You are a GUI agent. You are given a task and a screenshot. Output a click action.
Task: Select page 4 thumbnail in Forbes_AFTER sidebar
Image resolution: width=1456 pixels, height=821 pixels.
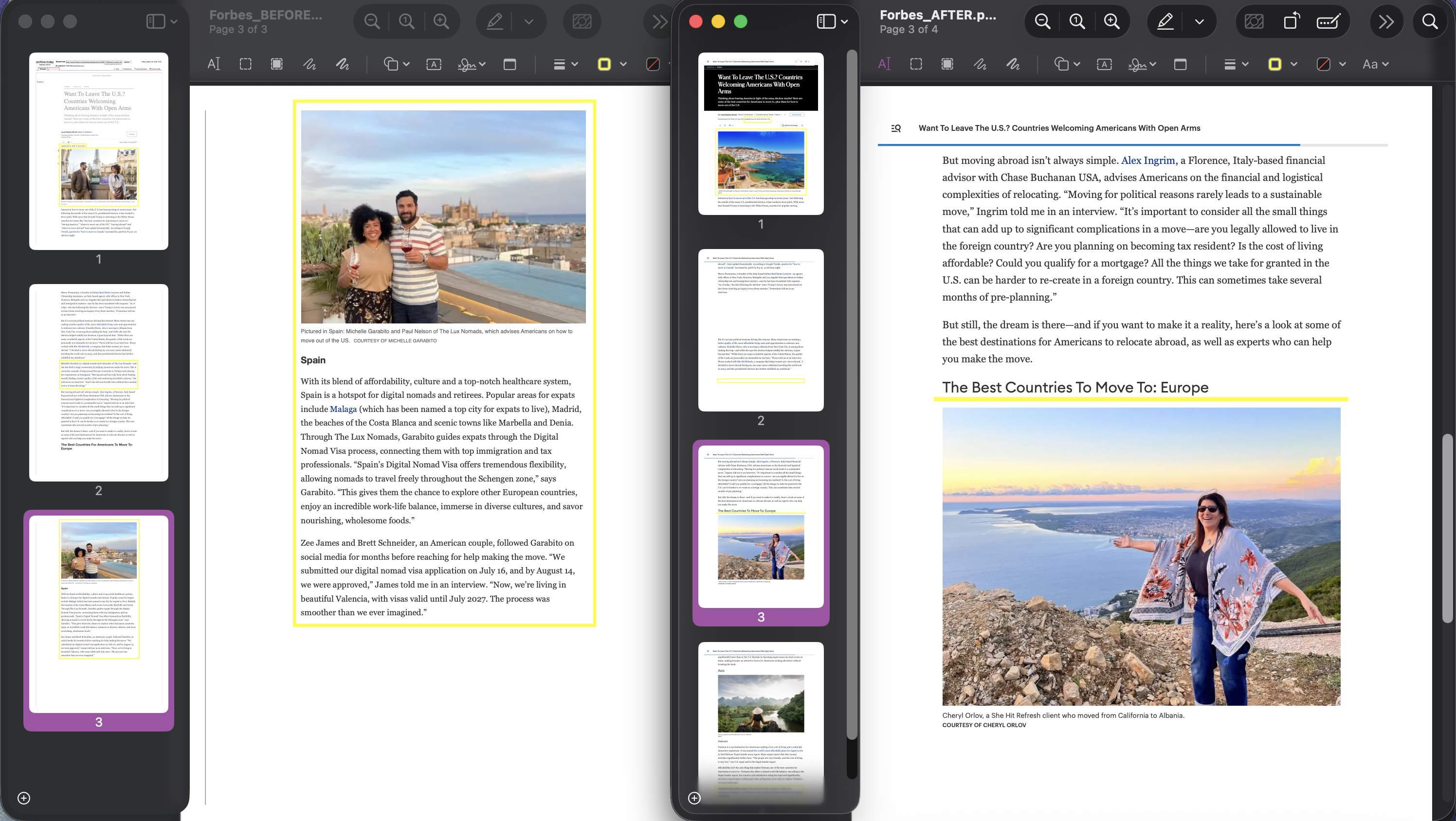pos(761,723)
